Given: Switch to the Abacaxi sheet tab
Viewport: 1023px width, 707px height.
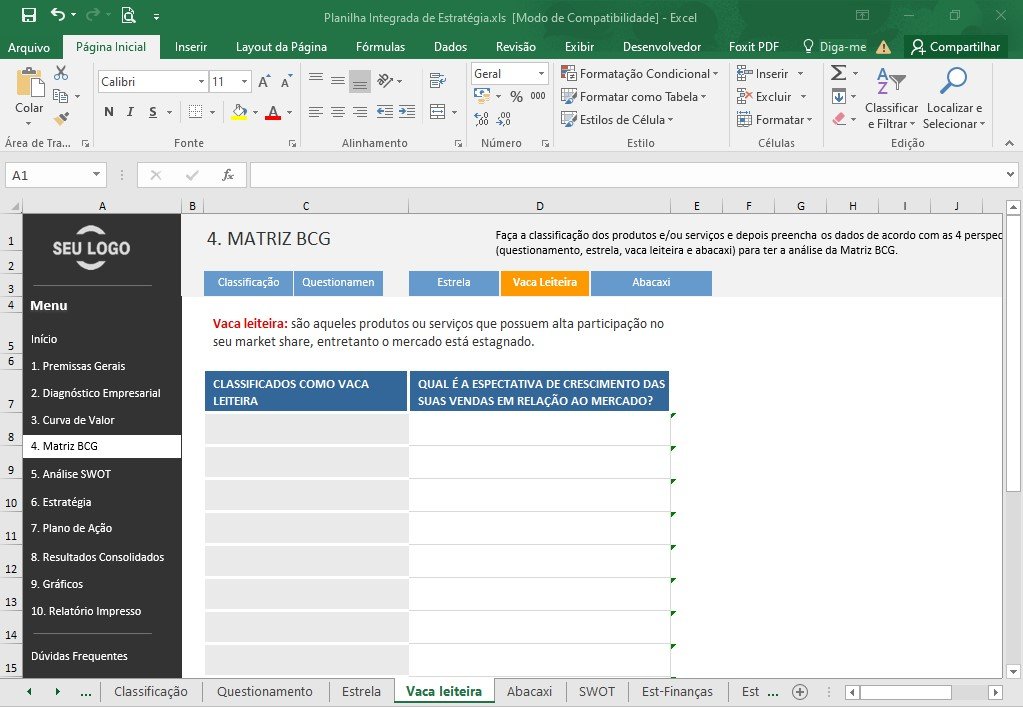Looking at the screenshot, I should [529, 691].
